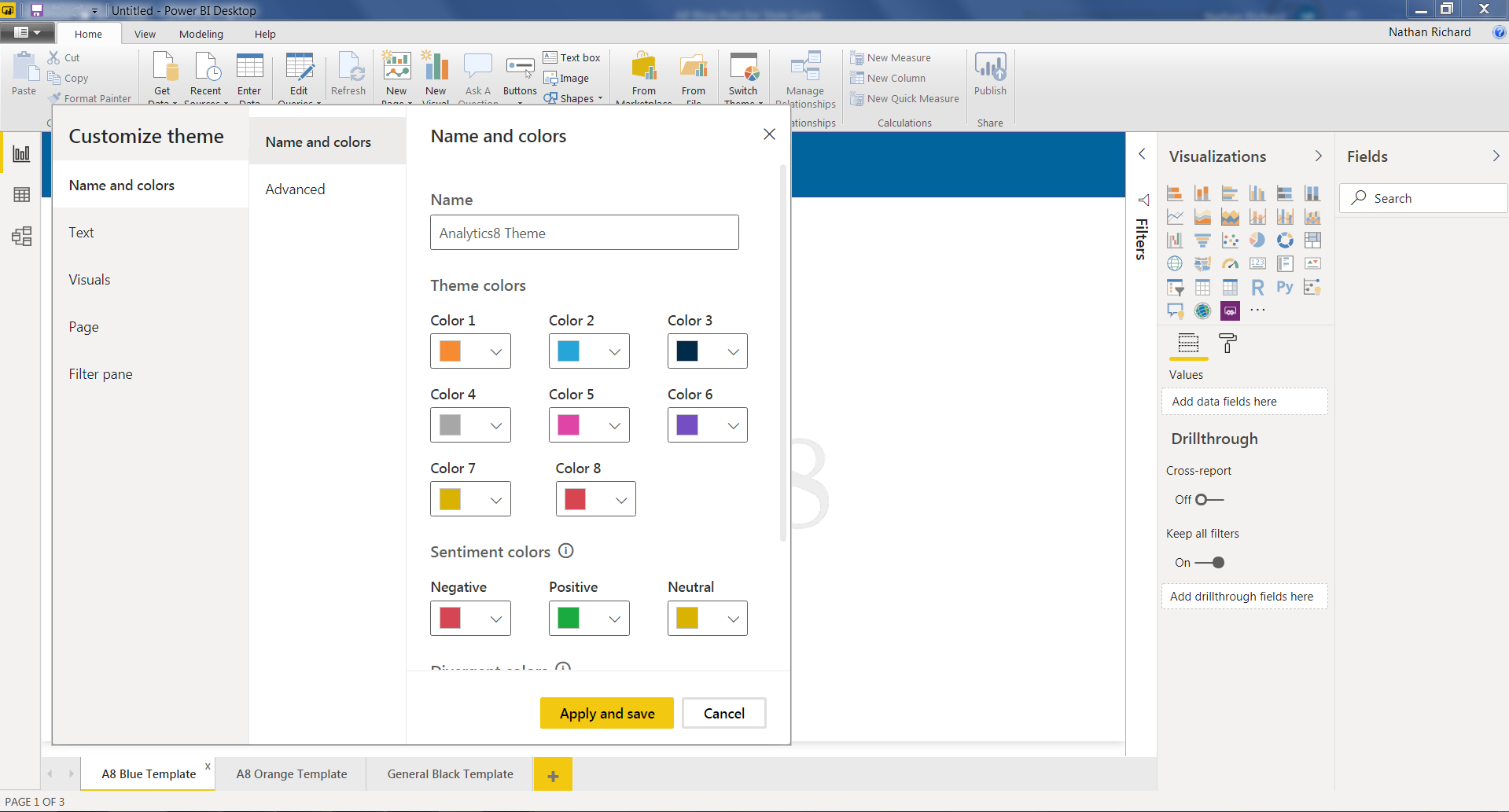Open the Model view from left sidebar
Image resolution: width=1509 pixels, height=812 pixels.
pos(21,237)
